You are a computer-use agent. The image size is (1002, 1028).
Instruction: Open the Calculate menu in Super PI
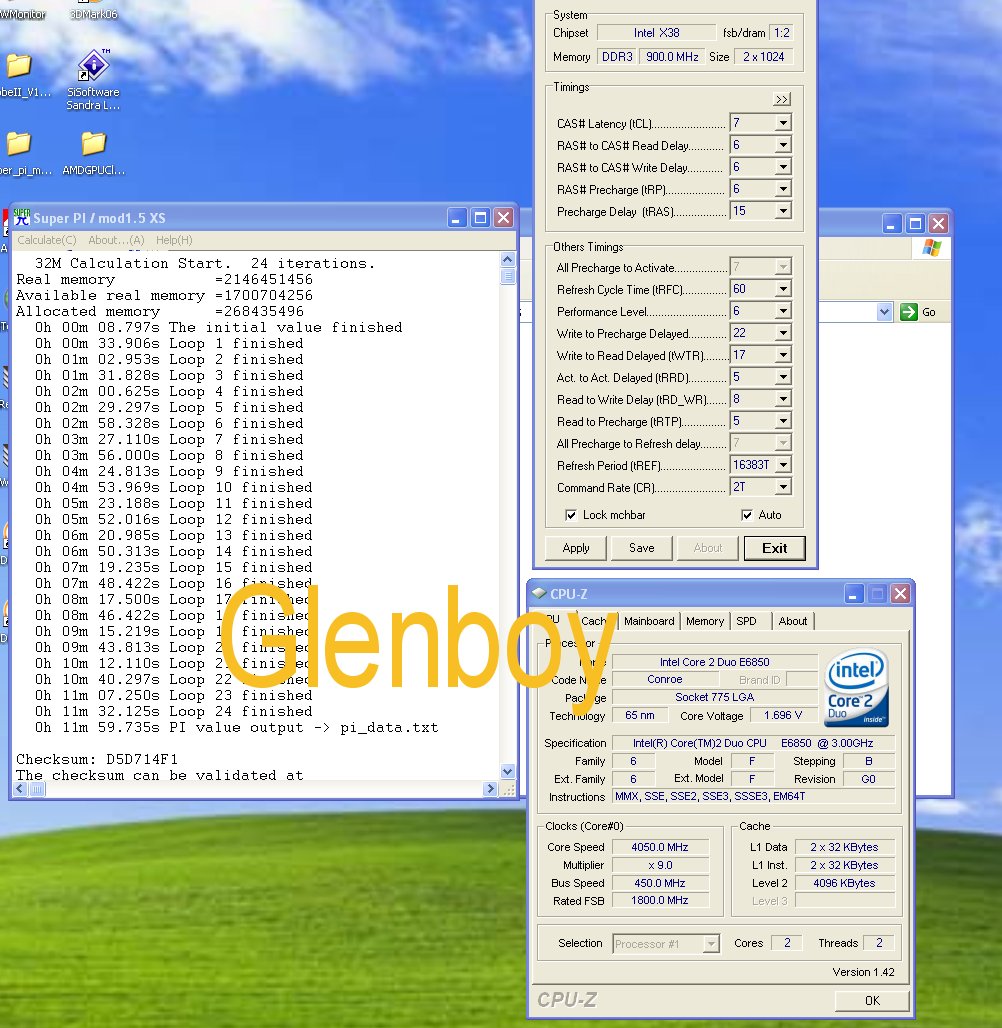(46, 240)
